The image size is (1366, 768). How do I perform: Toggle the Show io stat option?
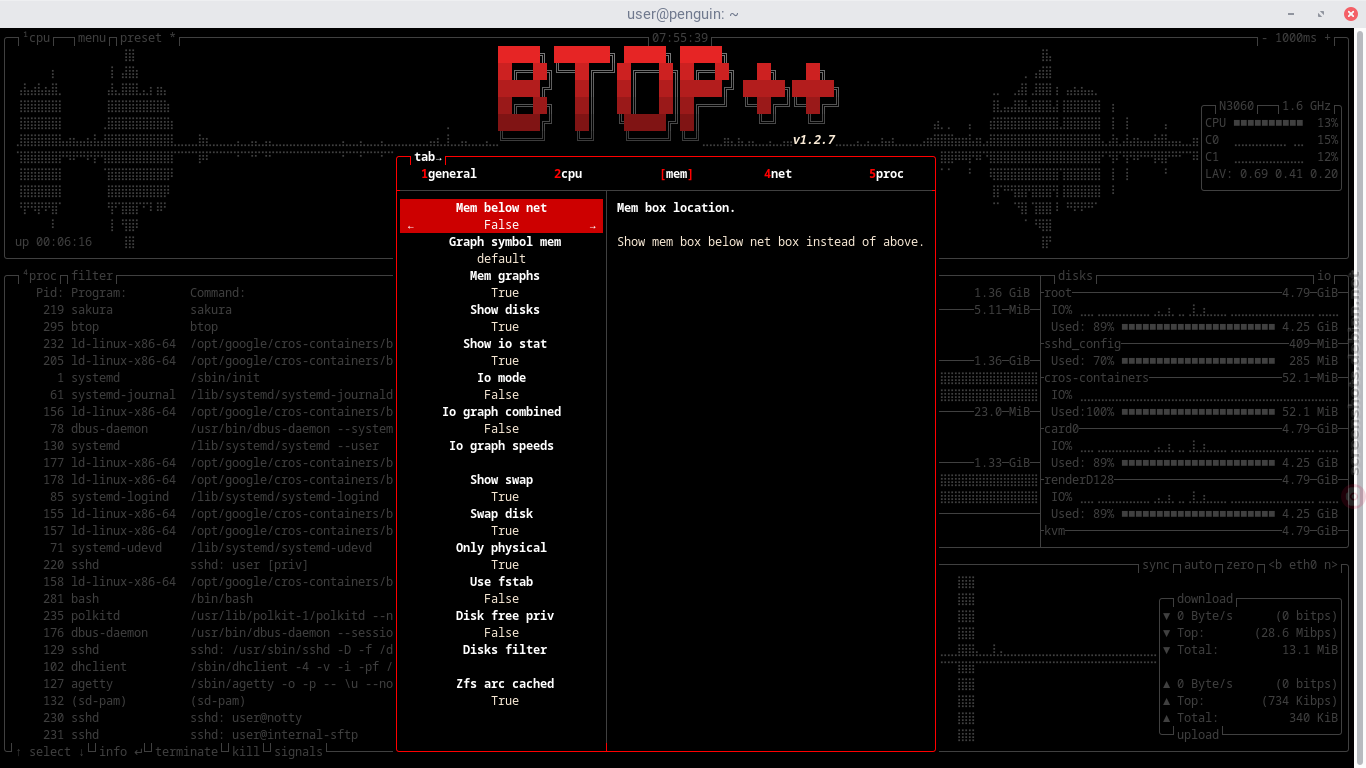[505, 352]
